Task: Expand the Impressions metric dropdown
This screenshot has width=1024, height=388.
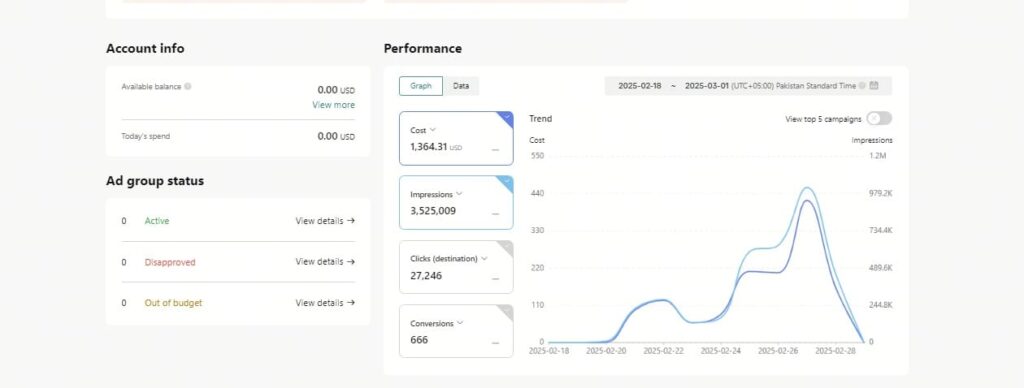Action: point(459,194)
